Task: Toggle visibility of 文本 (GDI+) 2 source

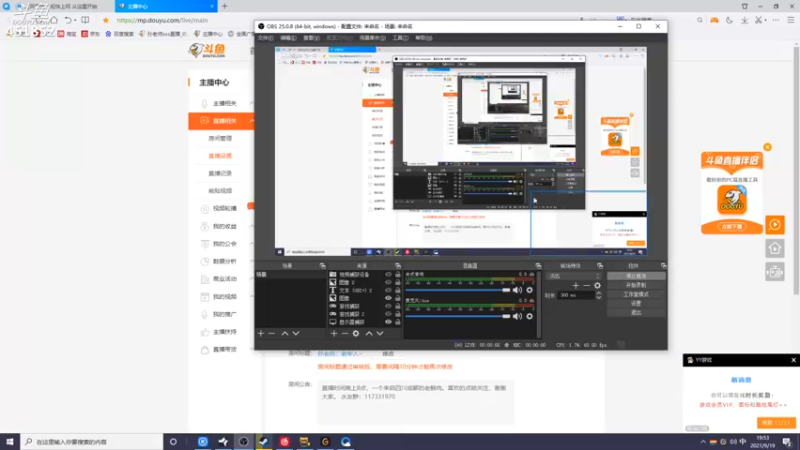Action: (388, 290)
